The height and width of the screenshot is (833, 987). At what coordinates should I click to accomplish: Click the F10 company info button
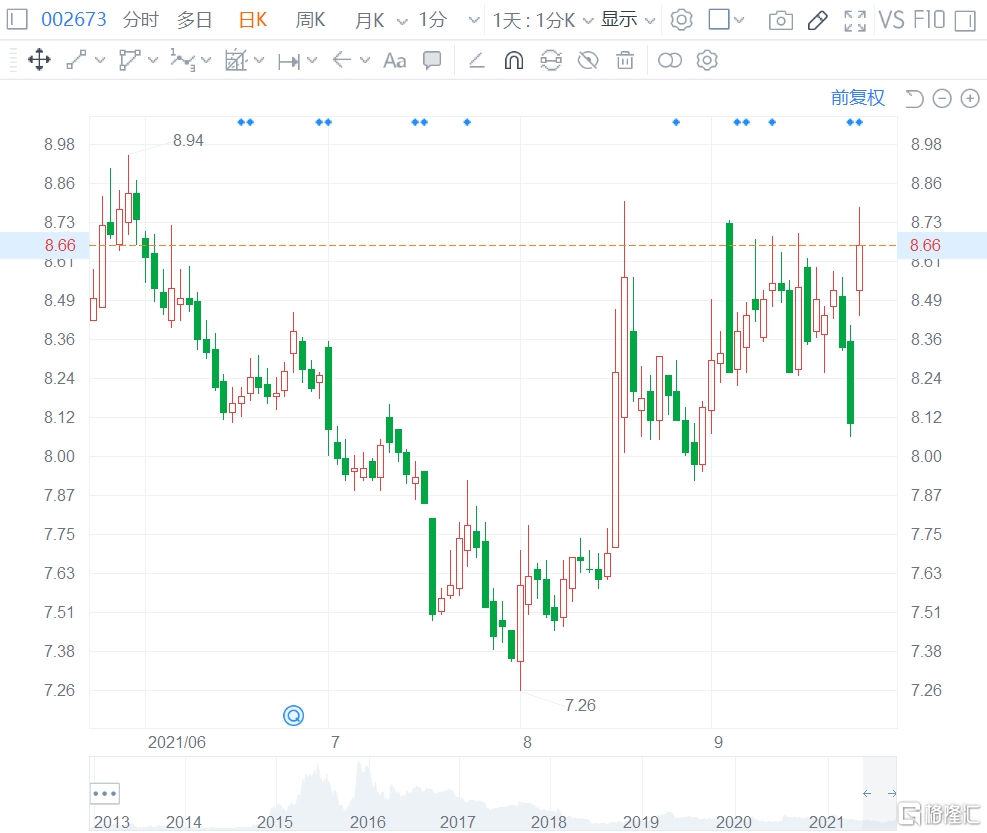928,20
